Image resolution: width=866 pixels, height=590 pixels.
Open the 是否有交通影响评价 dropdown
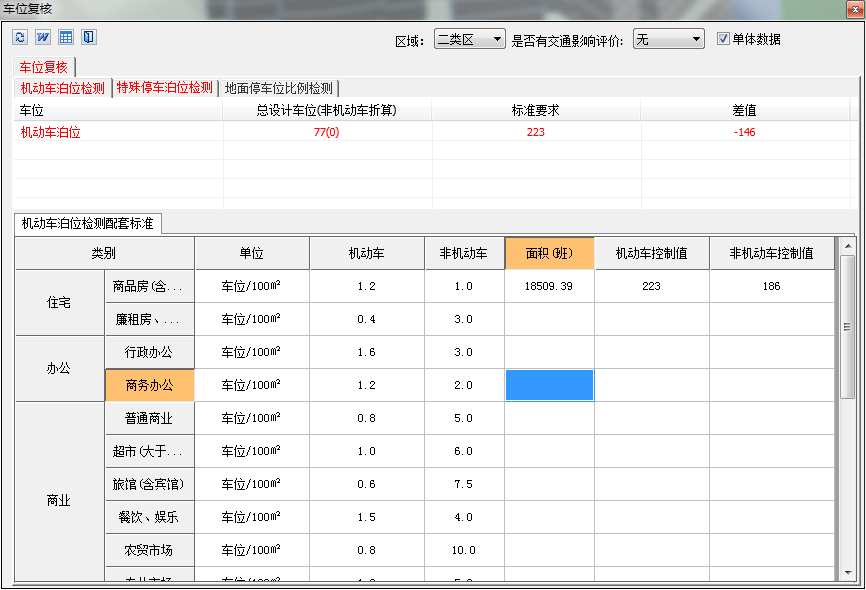point(668,38)
